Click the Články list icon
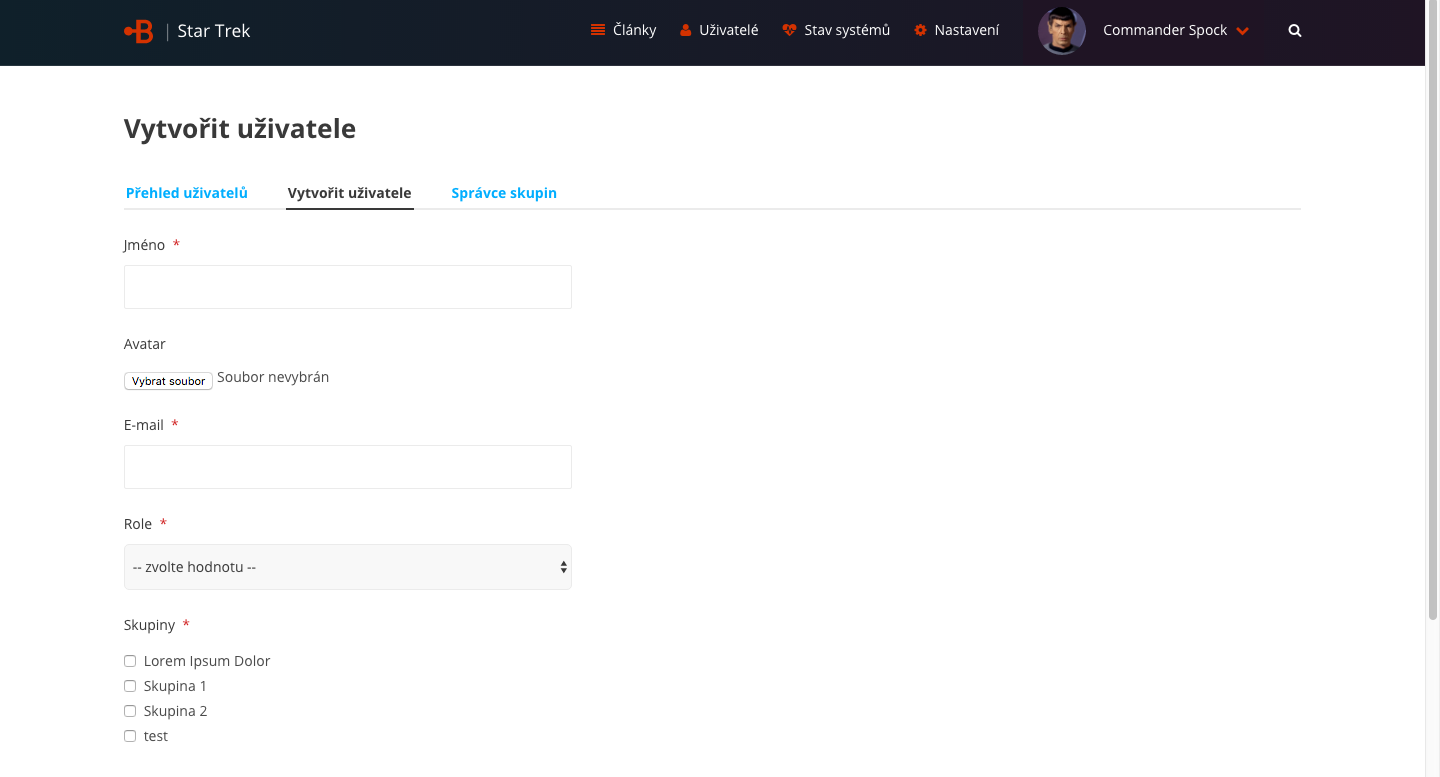The image size is (1440, 777). tap(598, 30)
